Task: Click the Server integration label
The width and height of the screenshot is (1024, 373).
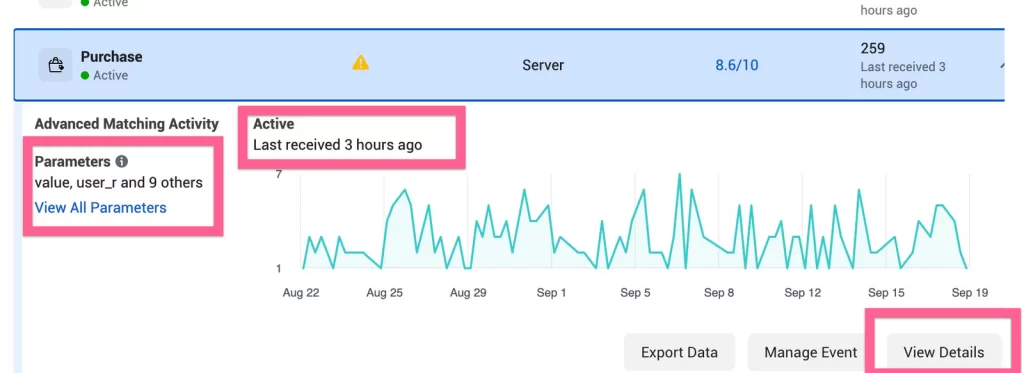Action: (543, 65)
